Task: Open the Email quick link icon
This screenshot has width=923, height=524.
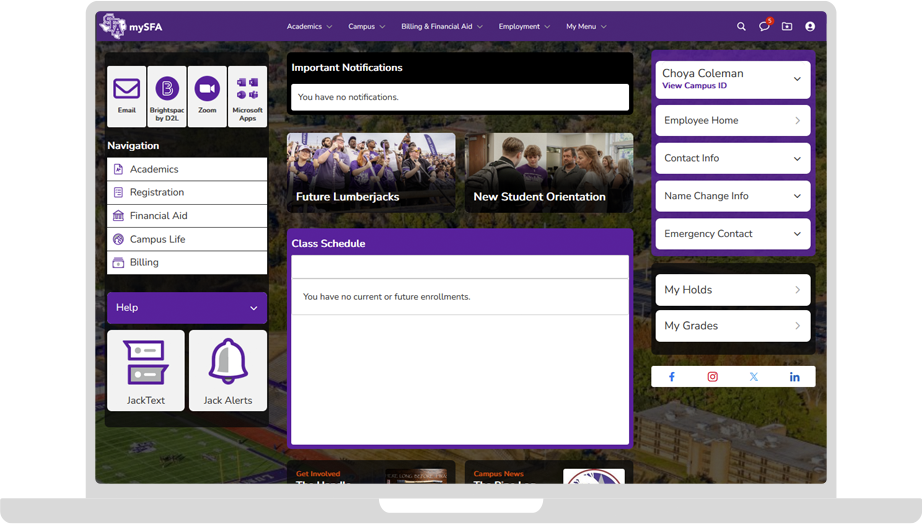Action: 126,96
